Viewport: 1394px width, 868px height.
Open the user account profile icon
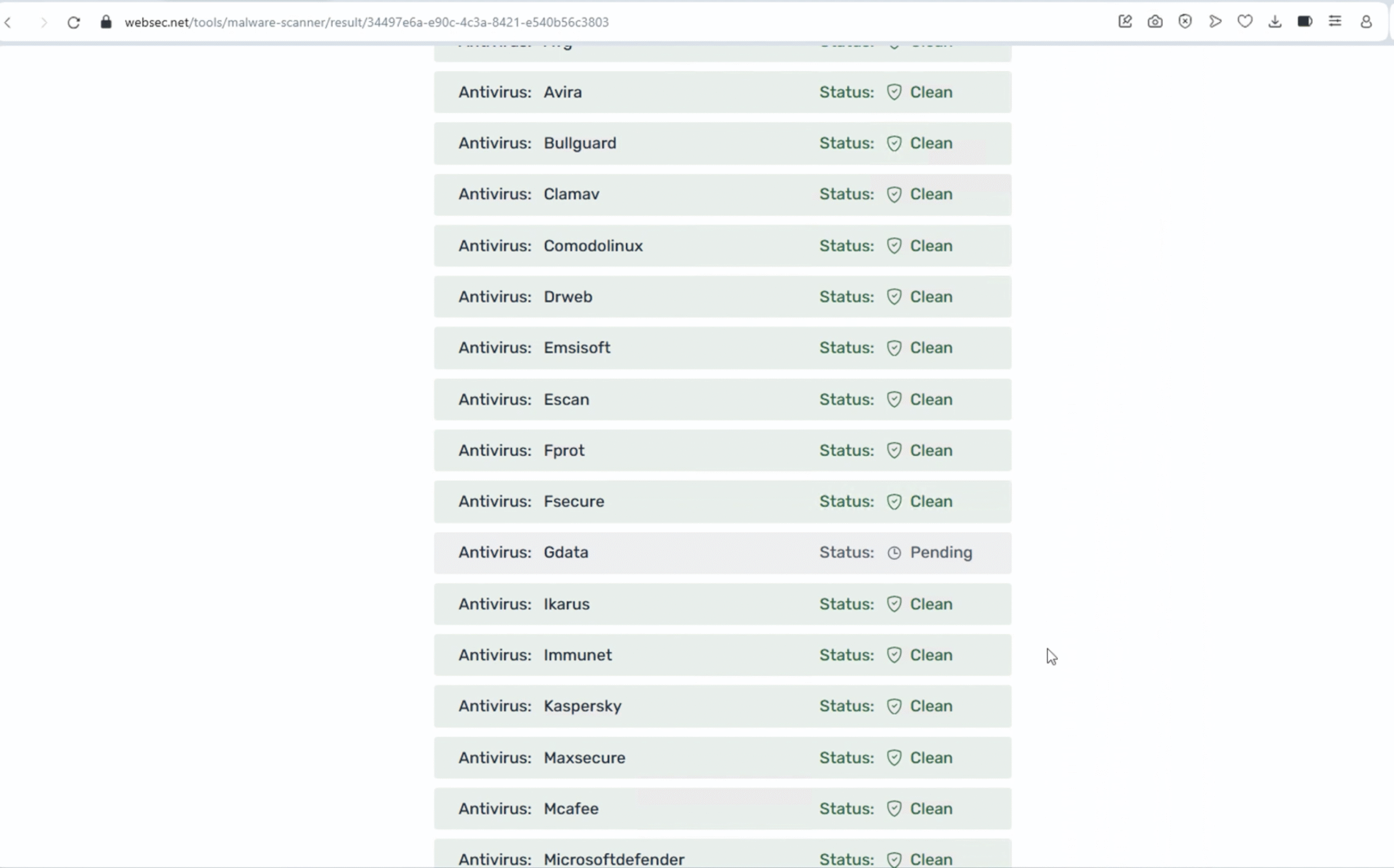tap(1366, 22)
